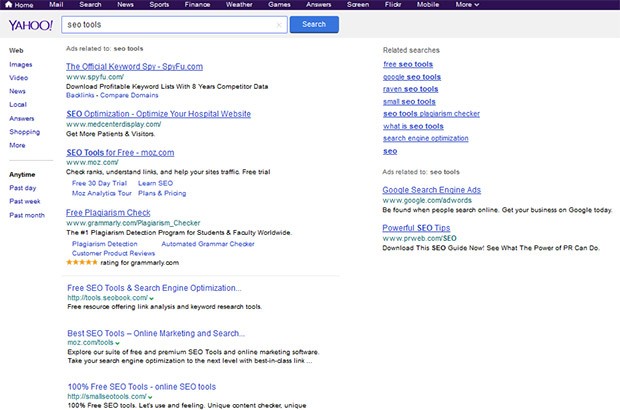620x410 pixels.
Task: Click related search raven seo tools
Action: pyautogui.click(x=410, y=89)
